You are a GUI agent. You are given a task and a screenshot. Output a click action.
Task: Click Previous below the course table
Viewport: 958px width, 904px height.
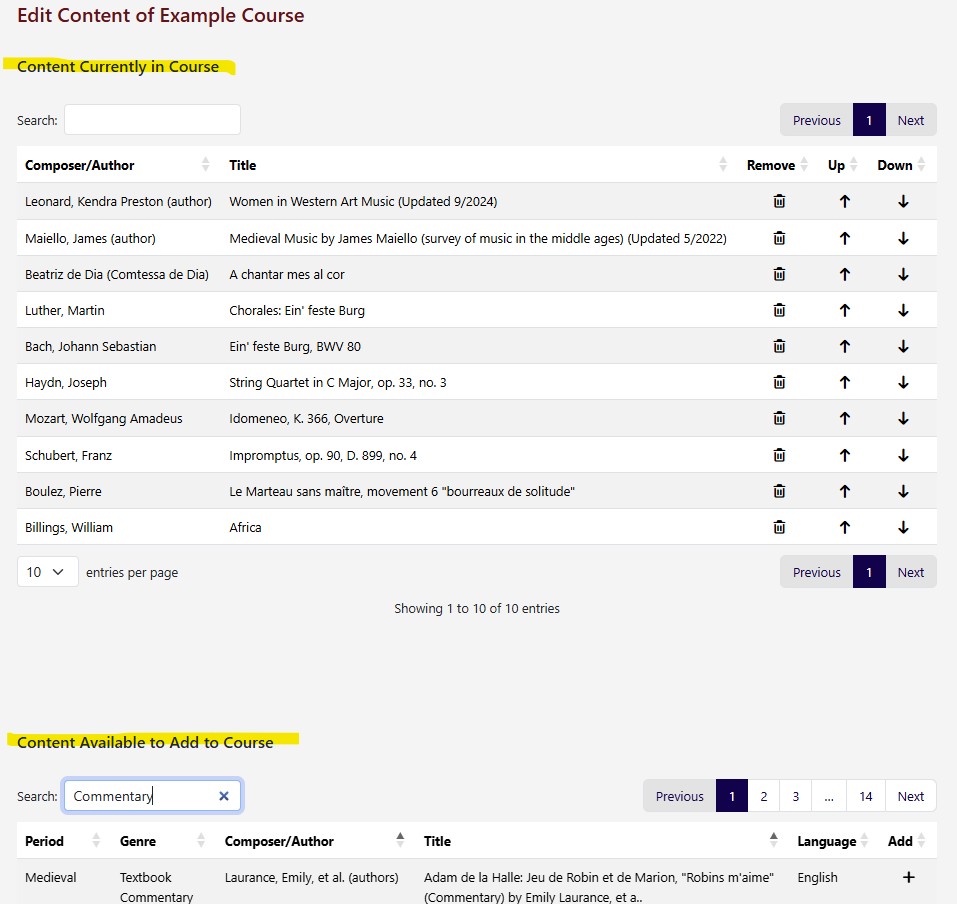(816, 572)
